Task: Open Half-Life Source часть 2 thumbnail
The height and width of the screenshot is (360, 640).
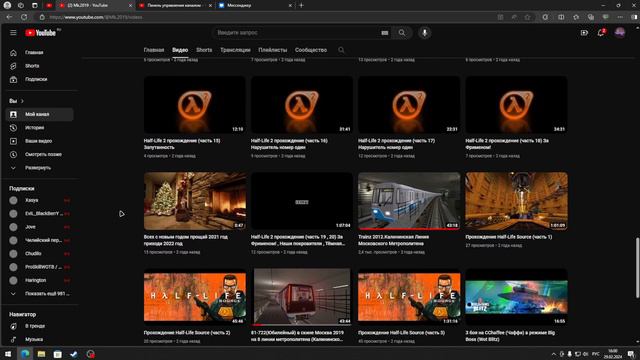Action: click(195, 297)
